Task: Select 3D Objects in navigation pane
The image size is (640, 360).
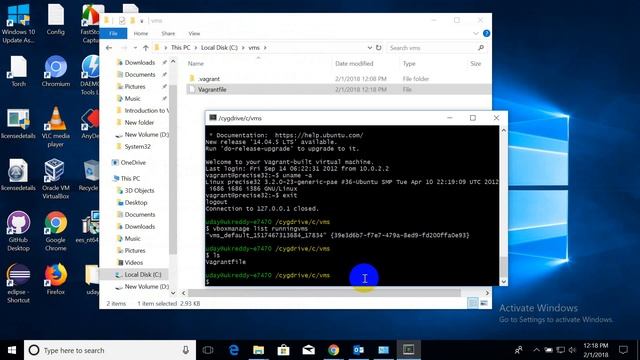Action: [x=139, y=191]
